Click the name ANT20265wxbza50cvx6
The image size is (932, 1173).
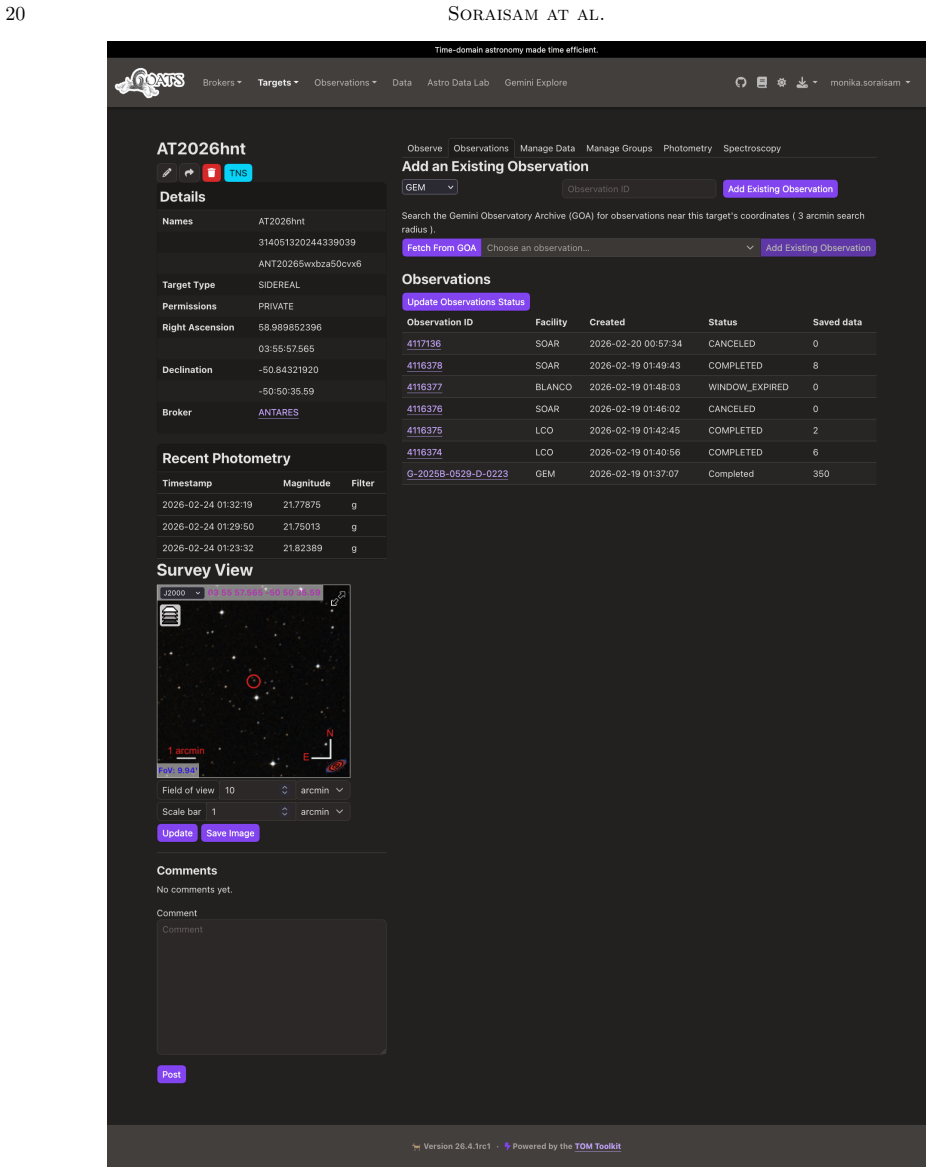pos(310,264)
